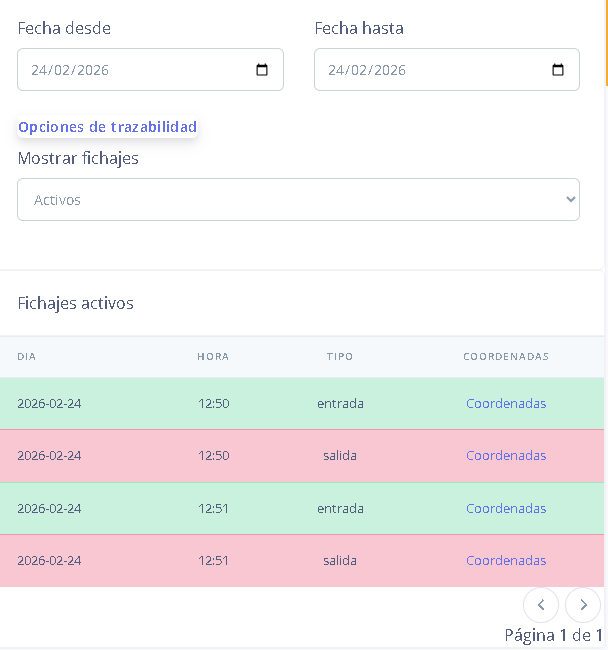Viewport: 608px width, 650px height.
Task: Click the COORDENADAS column header
Action: click(x=506, y=357)
